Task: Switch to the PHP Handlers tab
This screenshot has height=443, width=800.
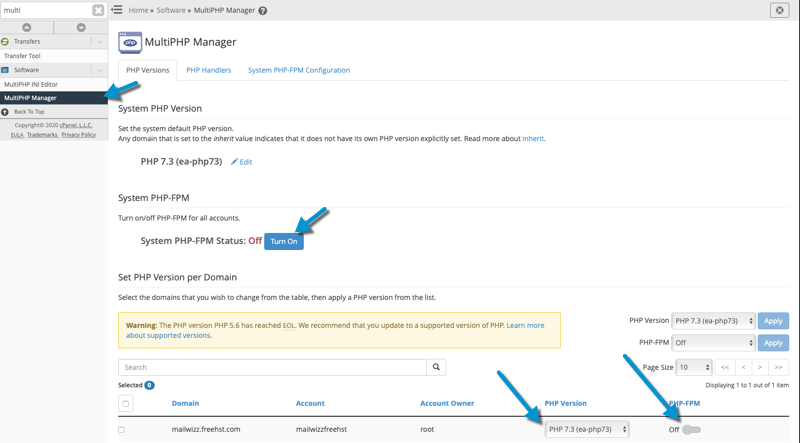Action: (x=209, y=70)
